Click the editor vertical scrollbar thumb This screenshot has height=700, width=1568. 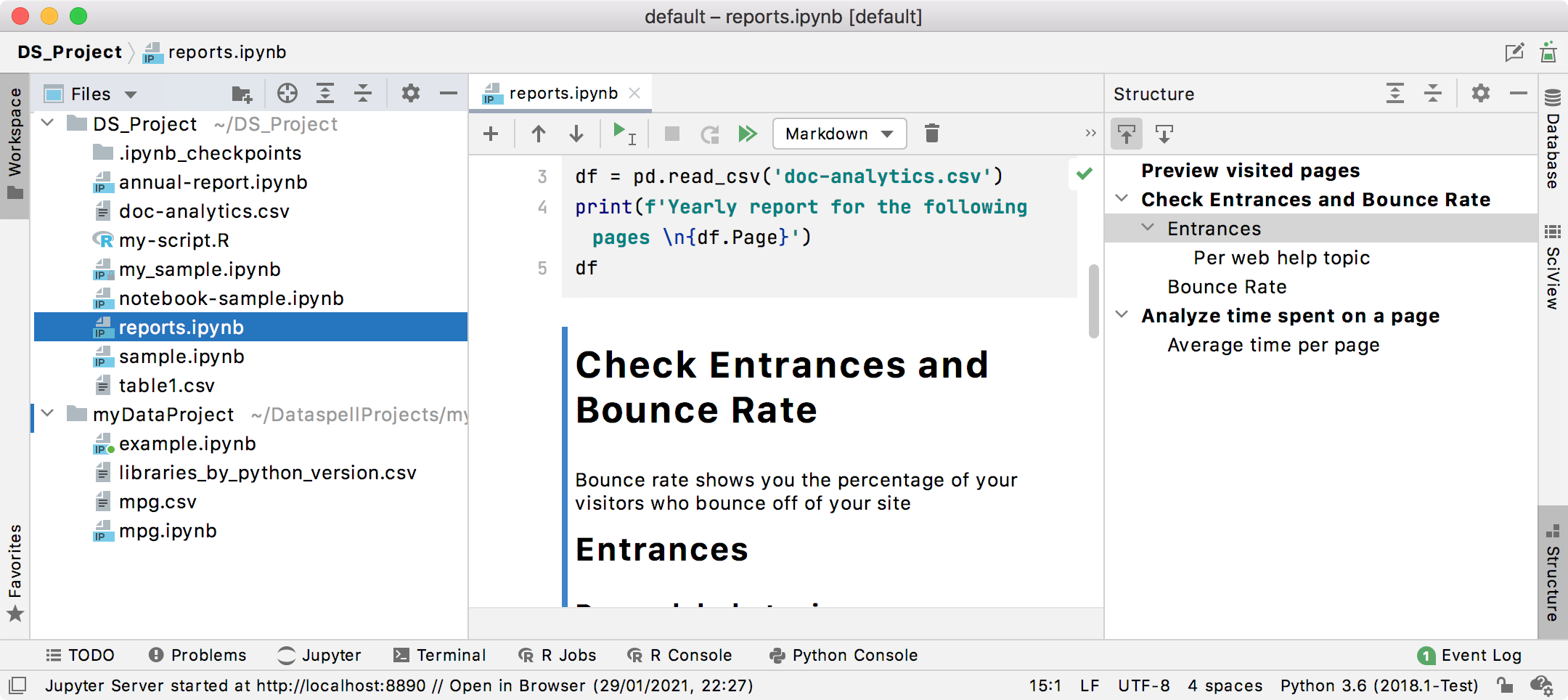[x=1093, y=301]
